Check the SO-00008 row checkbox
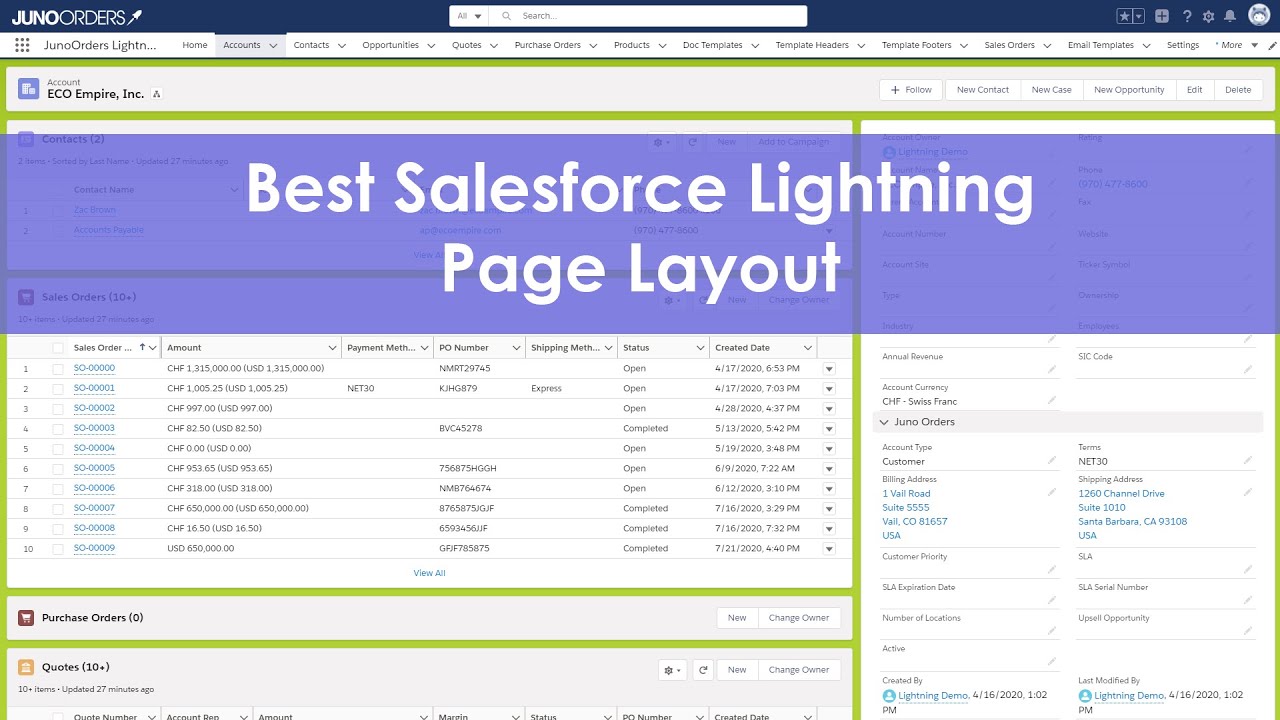Screen dimensions: 1280x720 58,529
